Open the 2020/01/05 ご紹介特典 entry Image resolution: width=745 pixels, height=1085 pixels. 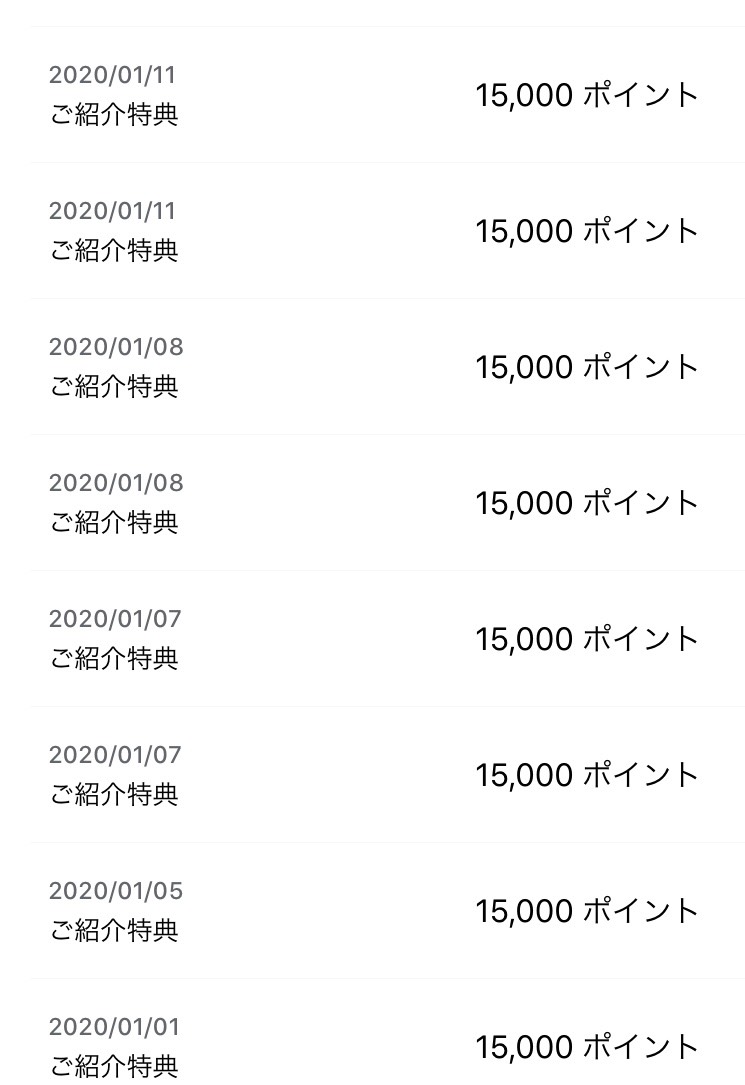(x=387, y=911)
